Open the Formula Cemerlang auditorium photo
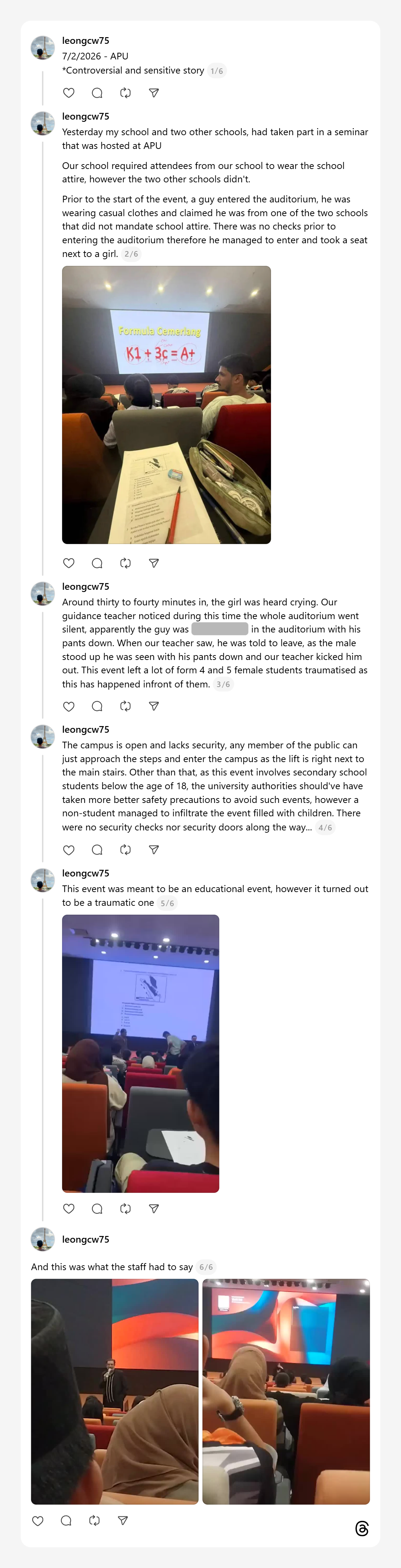The image size is (401, 1568). (x=166, y=405)
